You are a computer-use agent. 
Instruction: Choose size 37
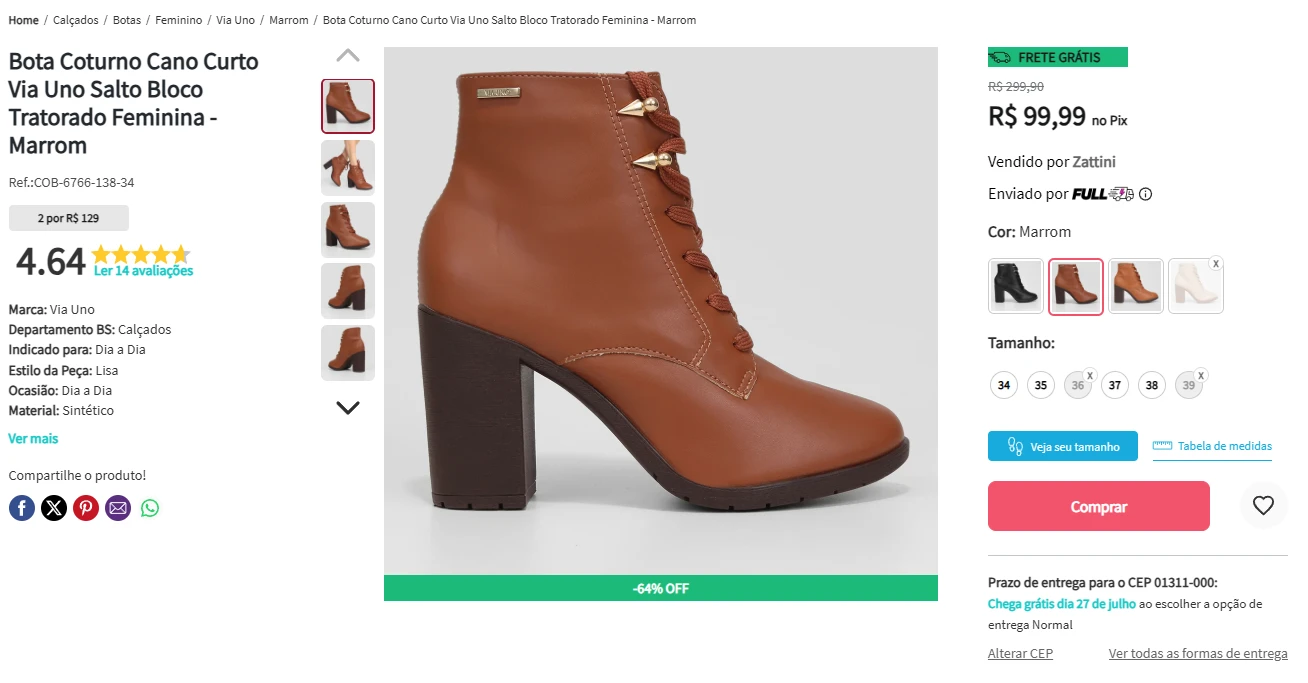[1115, 385]
